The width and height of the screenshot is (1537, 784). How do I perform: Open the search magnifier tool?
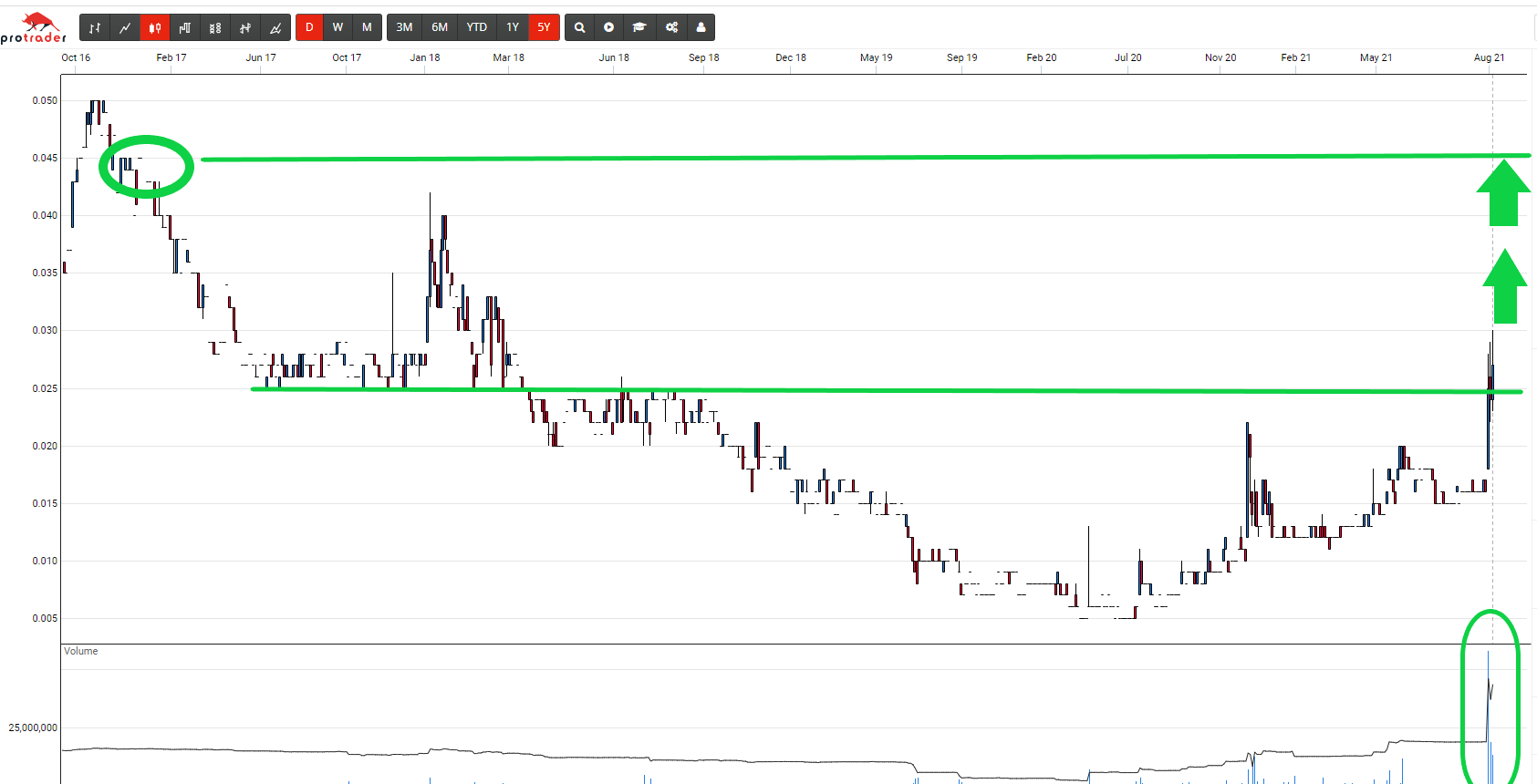coord(579,27)
